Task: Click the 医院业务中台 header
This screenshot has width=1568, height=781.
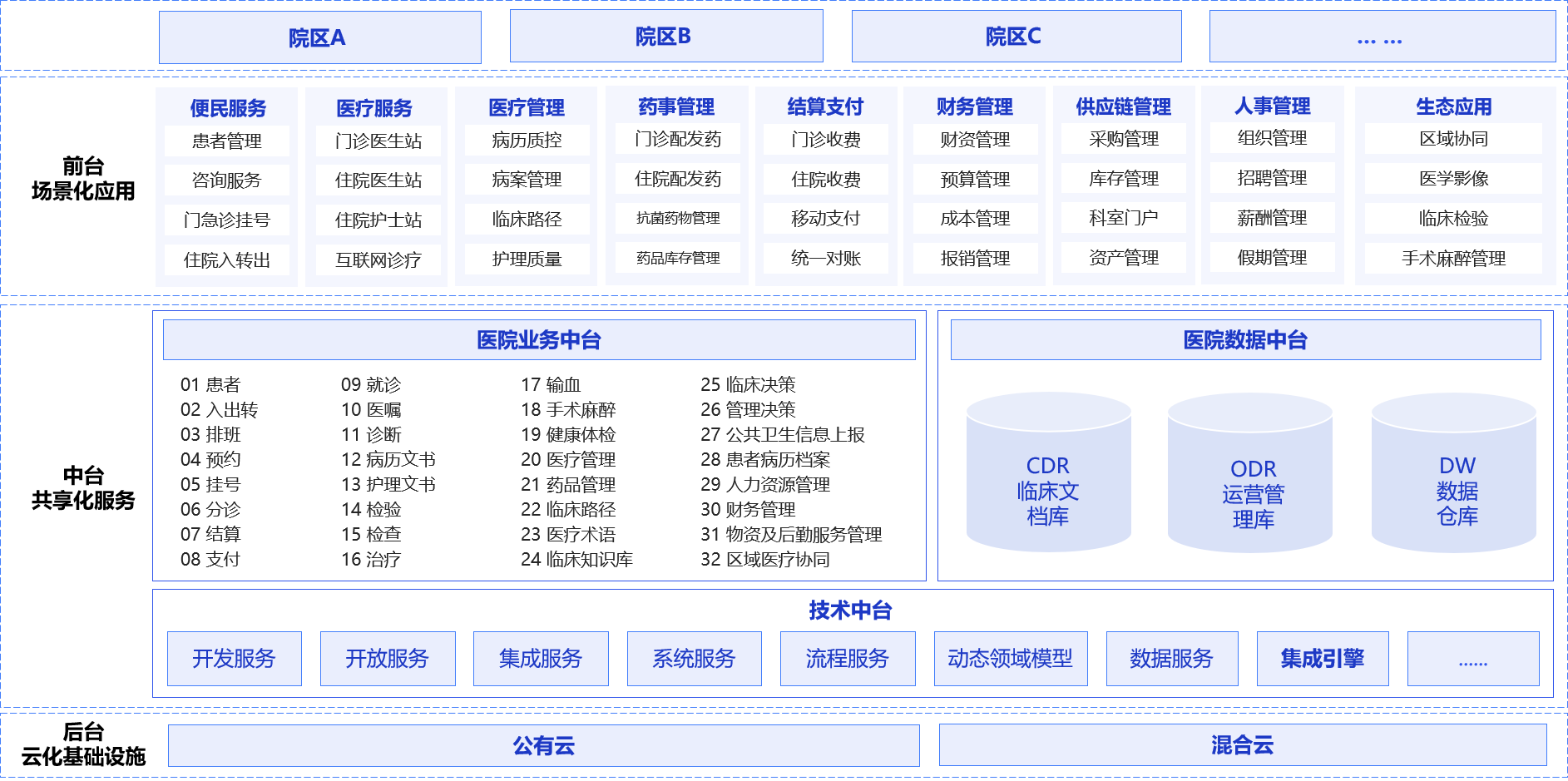Action: [539, 340]
